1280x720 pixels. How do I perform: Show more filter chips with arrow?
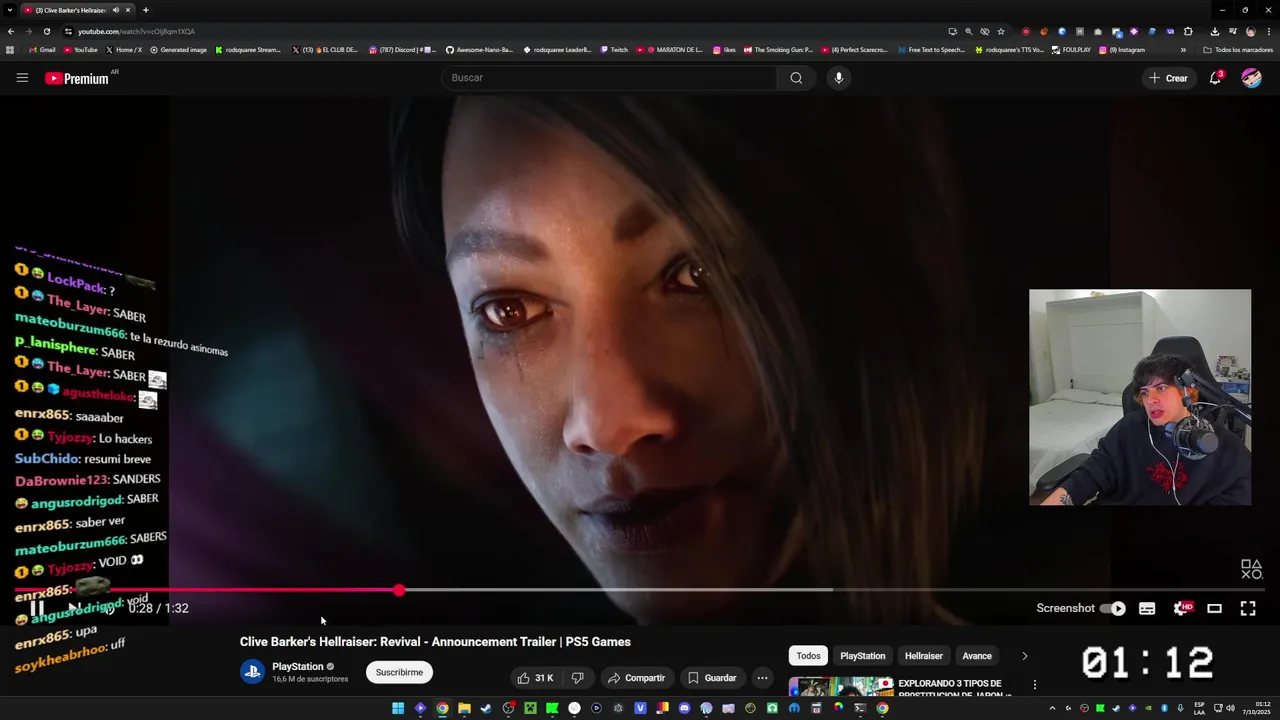(1024, 656)
